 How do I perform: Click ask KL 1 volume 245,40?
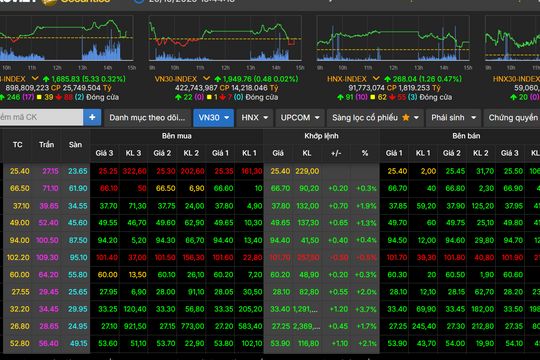point(424,326)
